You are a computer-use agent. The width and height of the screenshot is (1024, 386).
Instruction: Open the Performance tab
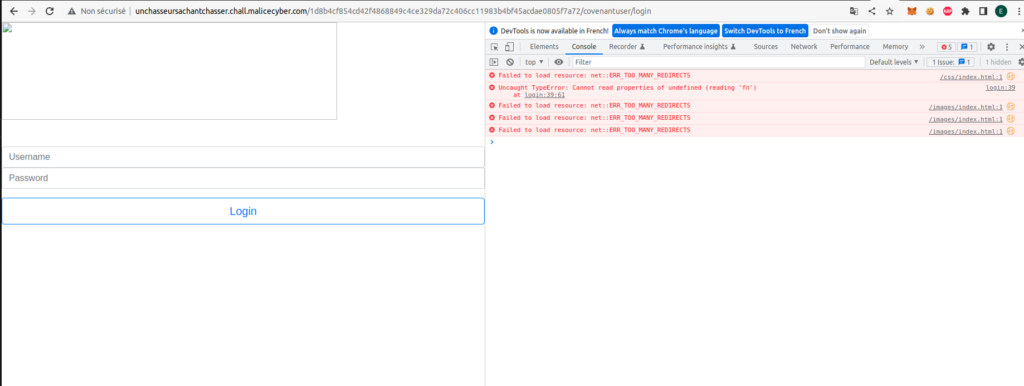tap(850, 46)
